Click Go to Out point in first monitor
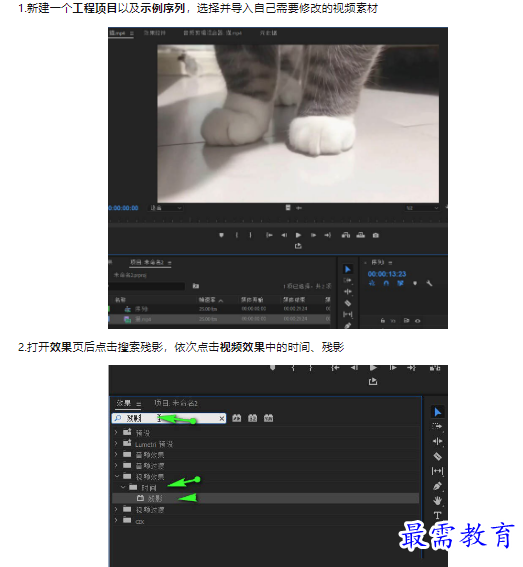Screen dimensions: 523x567 [327, 235]
